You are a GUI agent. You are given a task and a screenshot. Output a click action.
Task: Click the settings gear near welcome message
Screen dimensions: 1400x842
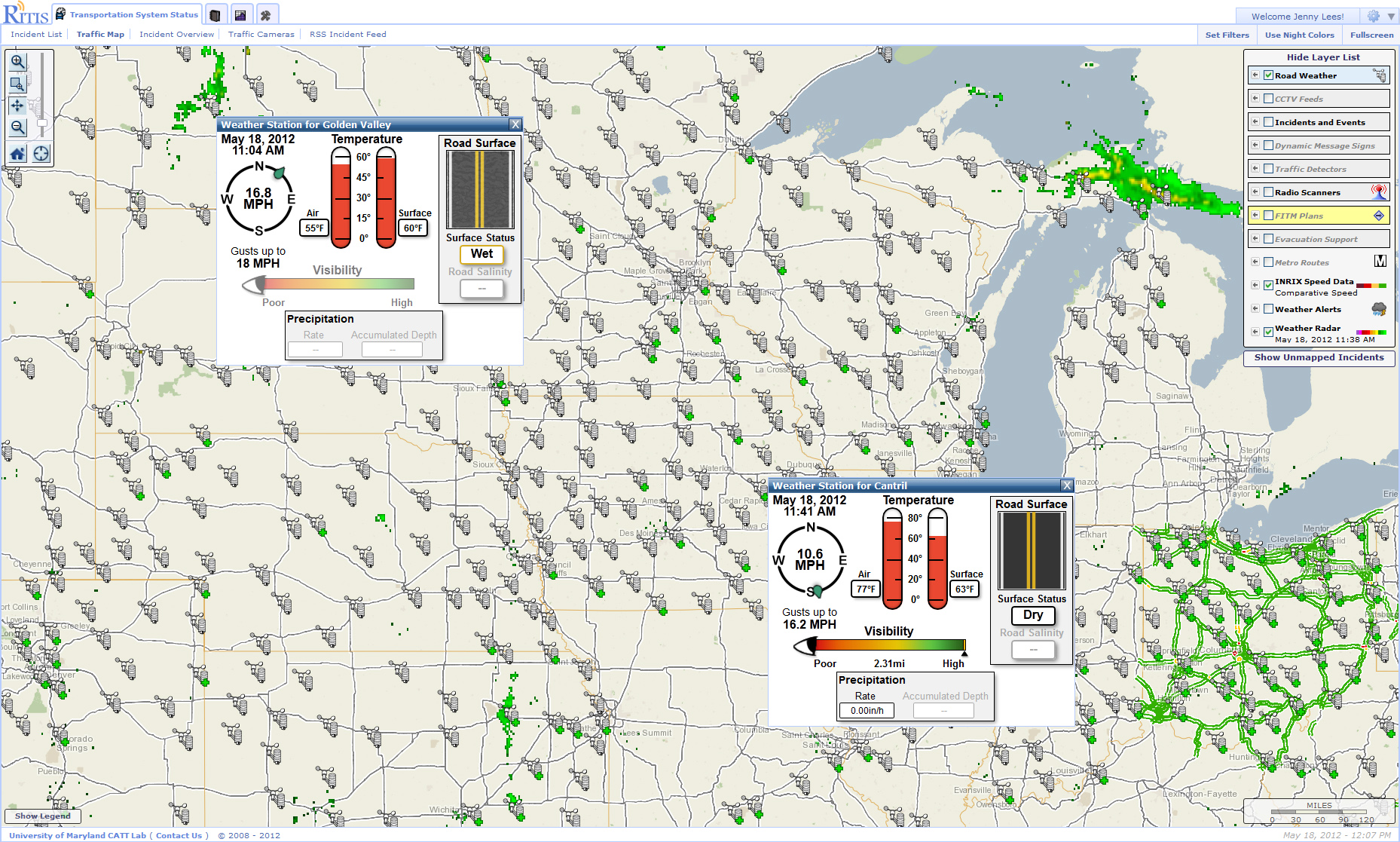[x=1373, y=16]
